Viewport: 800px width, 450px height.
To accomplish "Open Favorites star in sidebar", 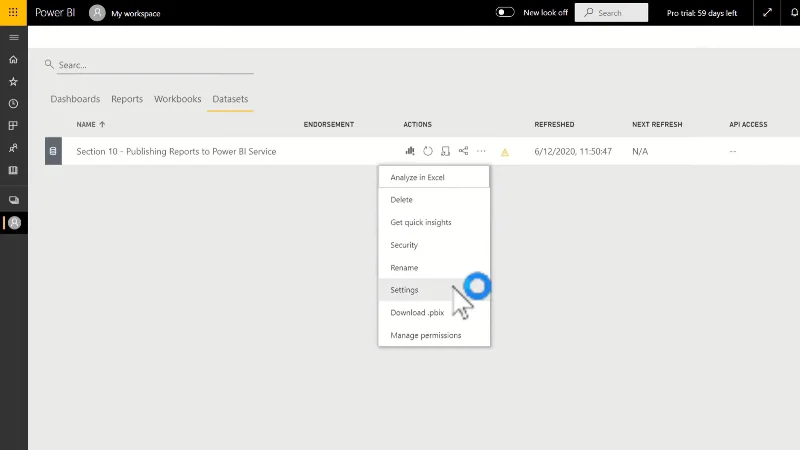I will coord(14,82).
